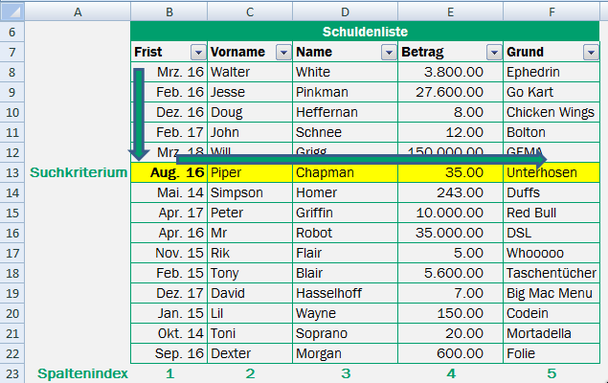Open the Betrag column filter dropdown
The image size is (608, 383).
coord(494,52)
